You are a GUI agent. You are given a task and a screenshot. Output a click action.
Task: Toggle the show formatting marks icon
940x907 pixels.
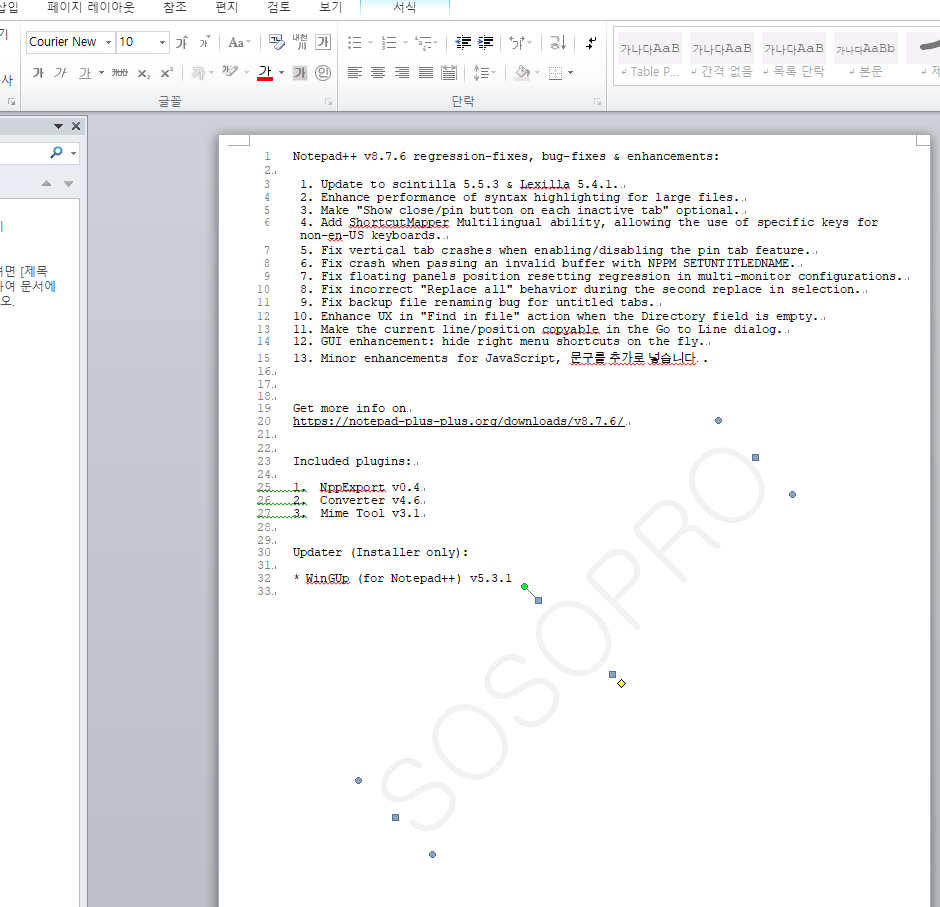[x=590, y=42]
